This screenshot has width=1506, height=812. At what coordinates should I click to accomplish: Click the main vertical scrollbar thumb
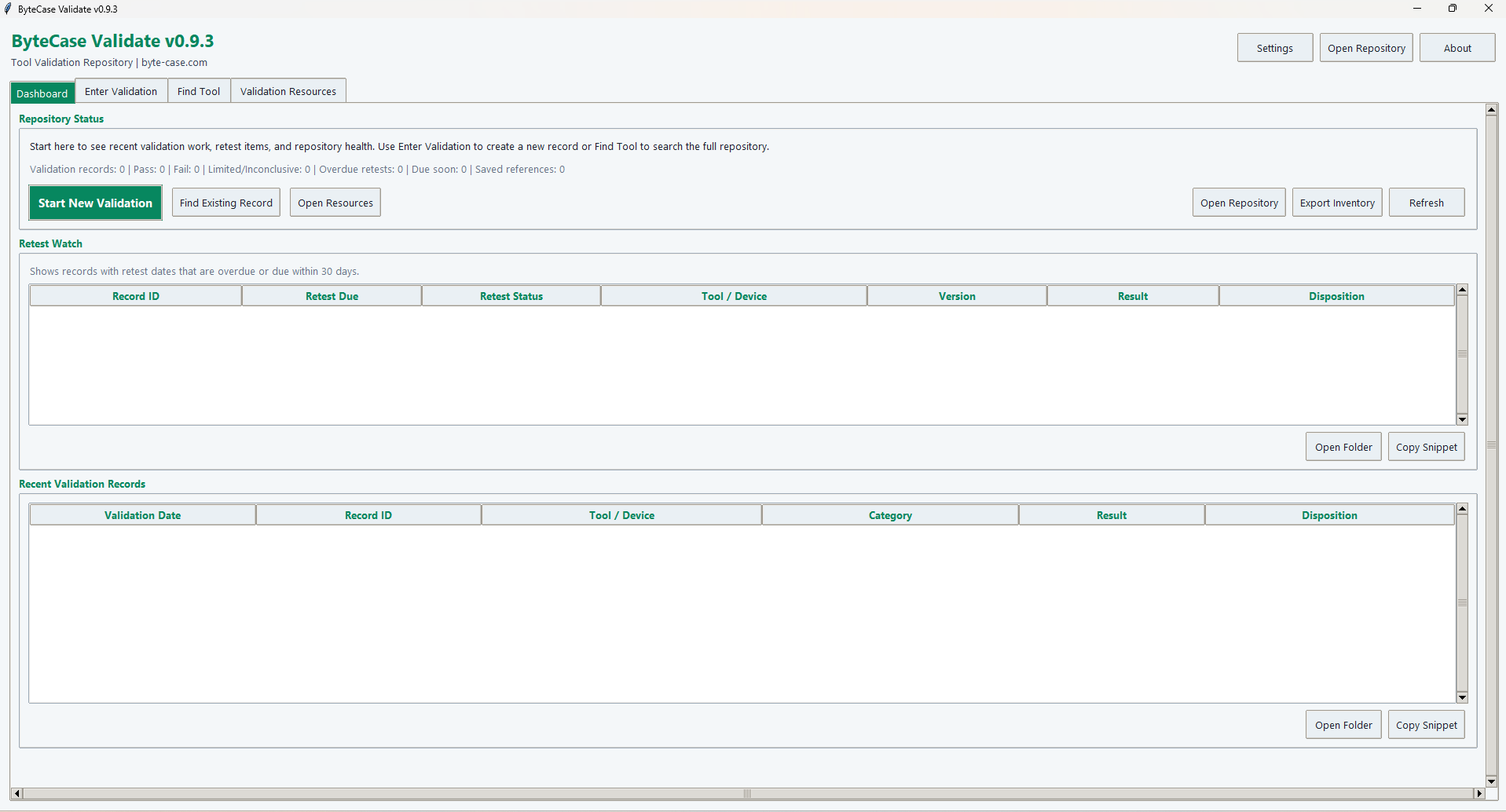pyautogui.click(x=1491, y=445)
